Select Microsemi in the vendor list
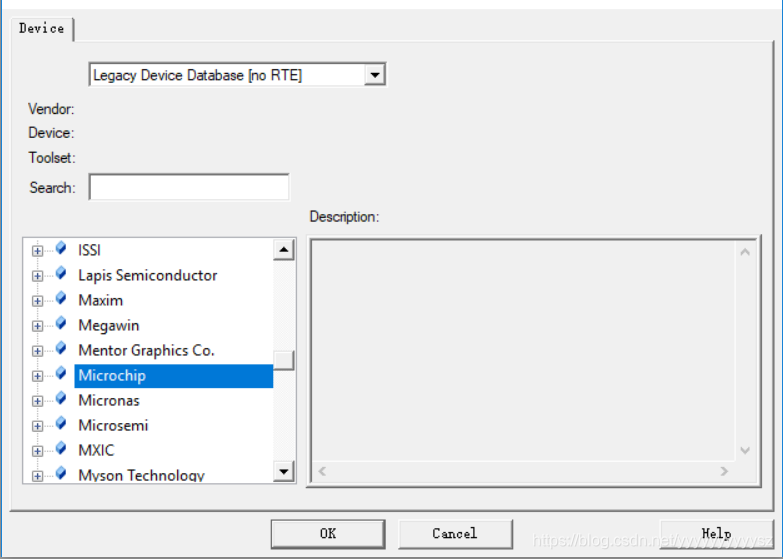 [x=113, y=425]
